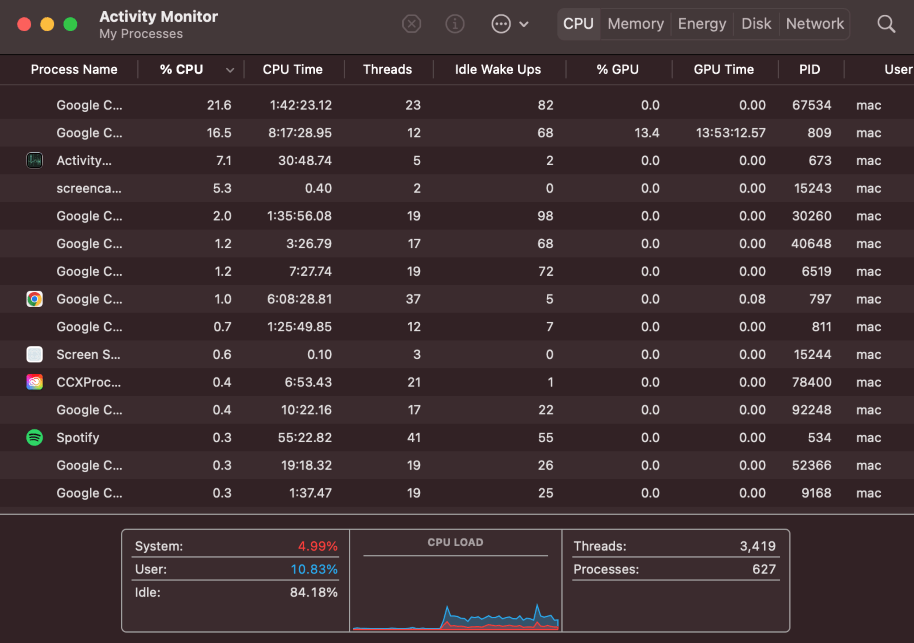
Task: Click the Activity Monitor process icon
Action: (x=35, y=160)
